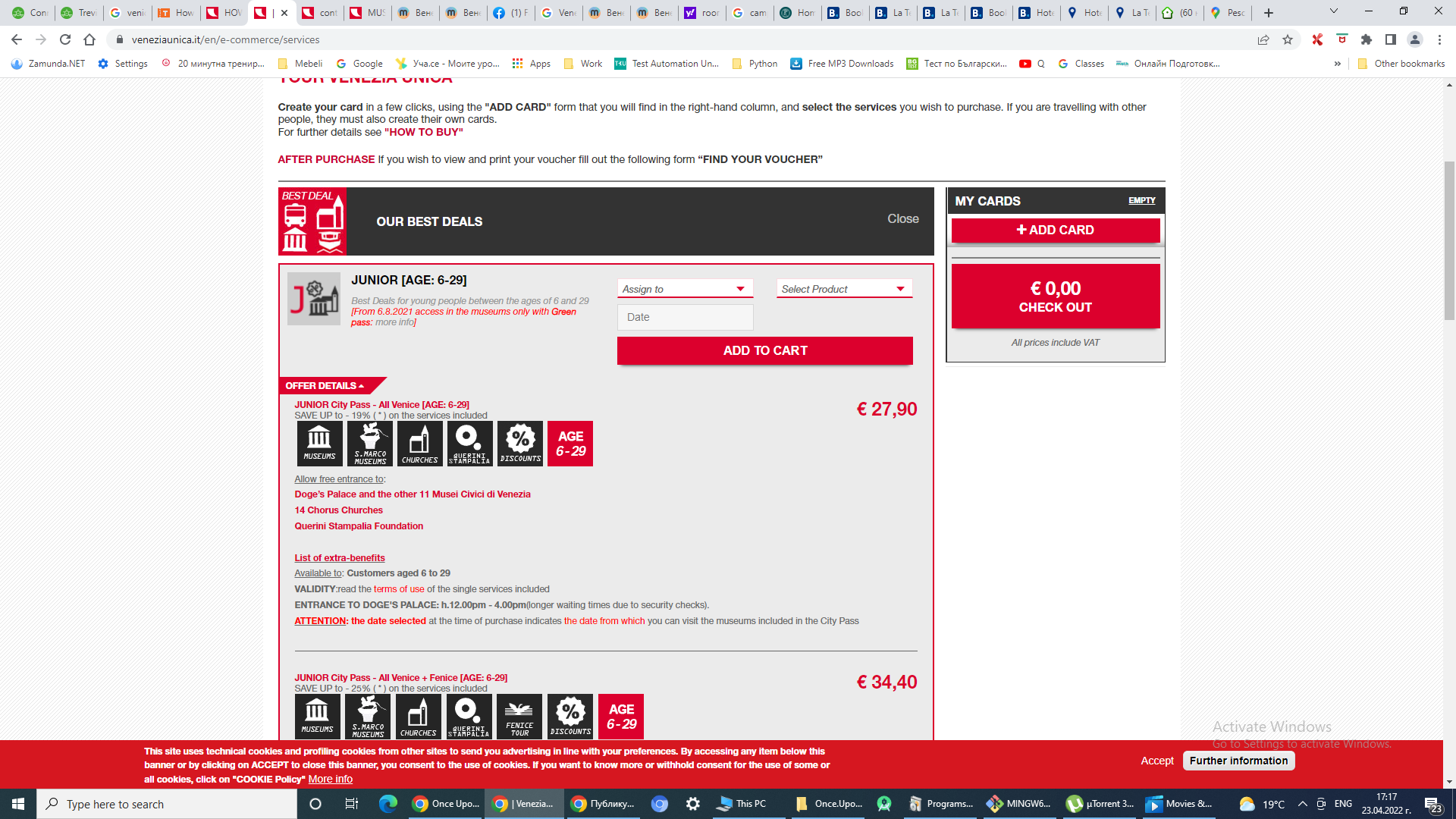Screen dimensions: 1456x819
Task: Open Chrome extensions puzzle icon
Action: point(1367,39)
